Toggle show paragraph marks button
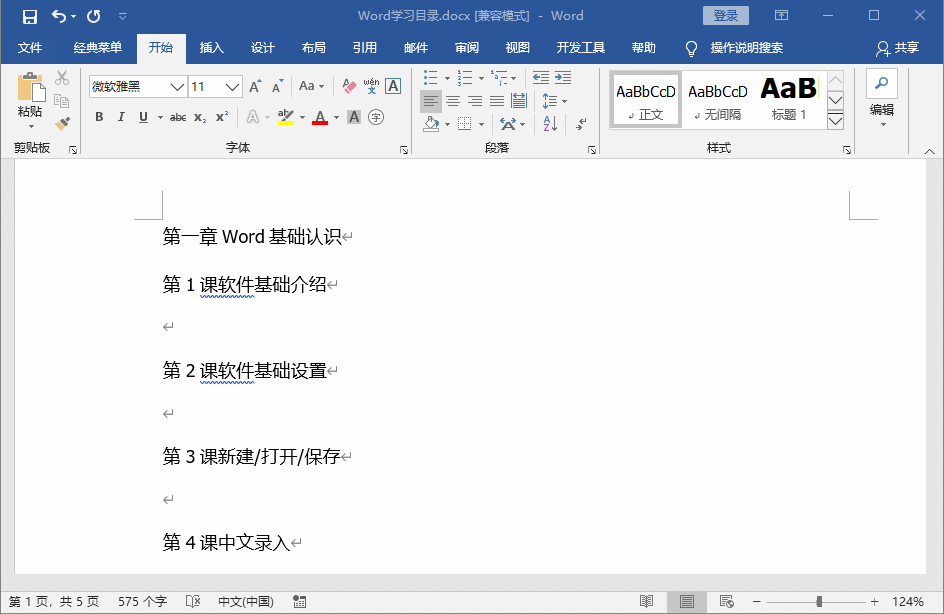The width and height of the screenshot is (944, 614). 581,123
